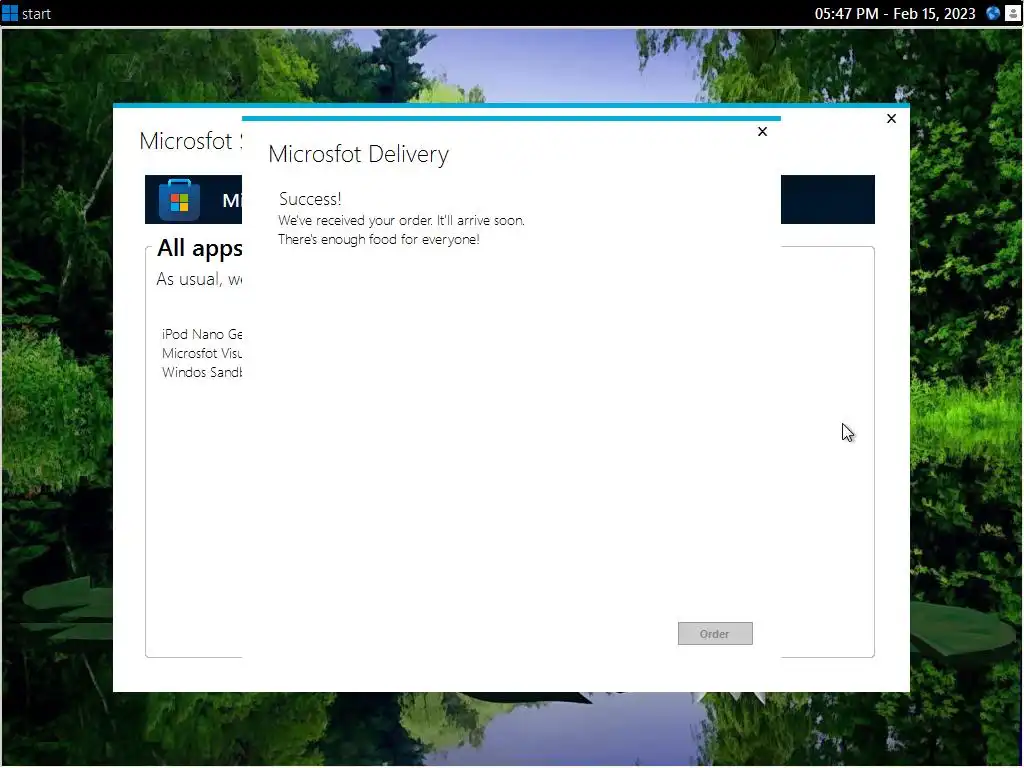The image size is (1024, 768).
Task: Click the "As usual" subtitle in Store
Action: (x=199, y=280)
